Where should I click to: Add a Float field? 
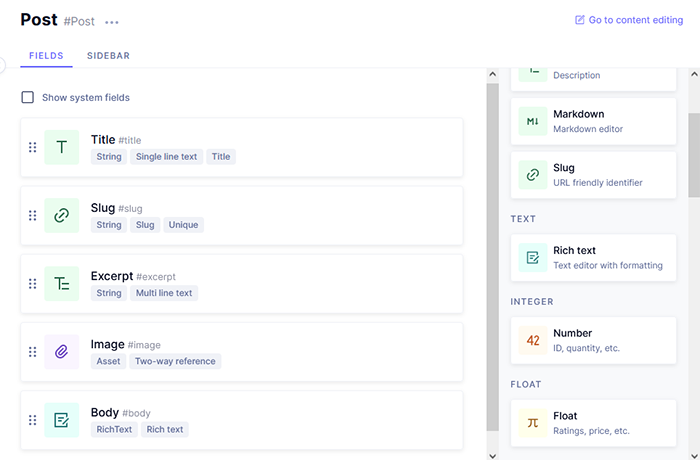pos(593,423)
